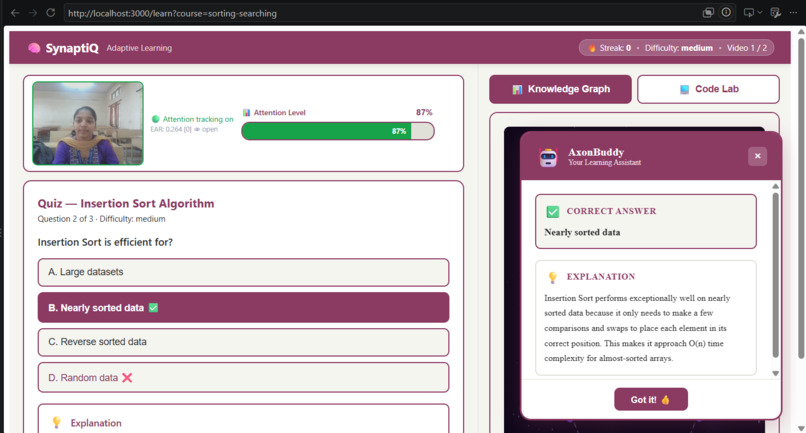Click the AxonBuddy explanation paragraph

pos(637,328)
